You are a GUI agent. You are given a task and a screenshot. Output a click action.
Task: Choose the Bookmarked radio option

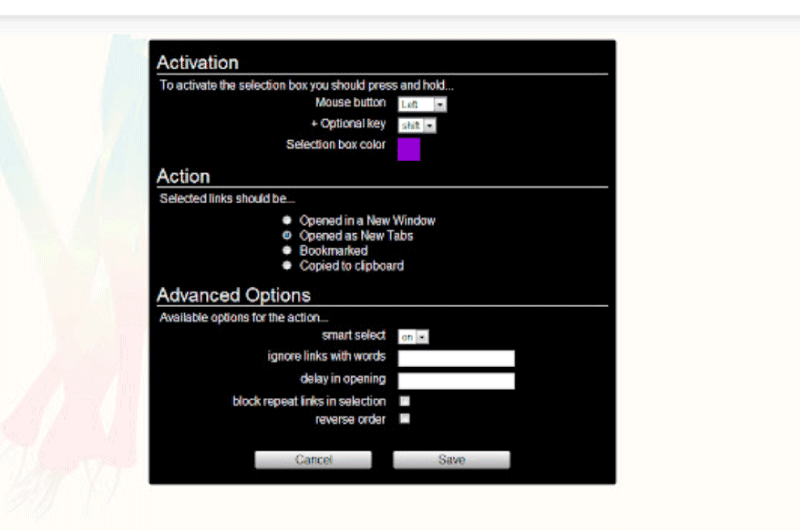coord(287,250)
